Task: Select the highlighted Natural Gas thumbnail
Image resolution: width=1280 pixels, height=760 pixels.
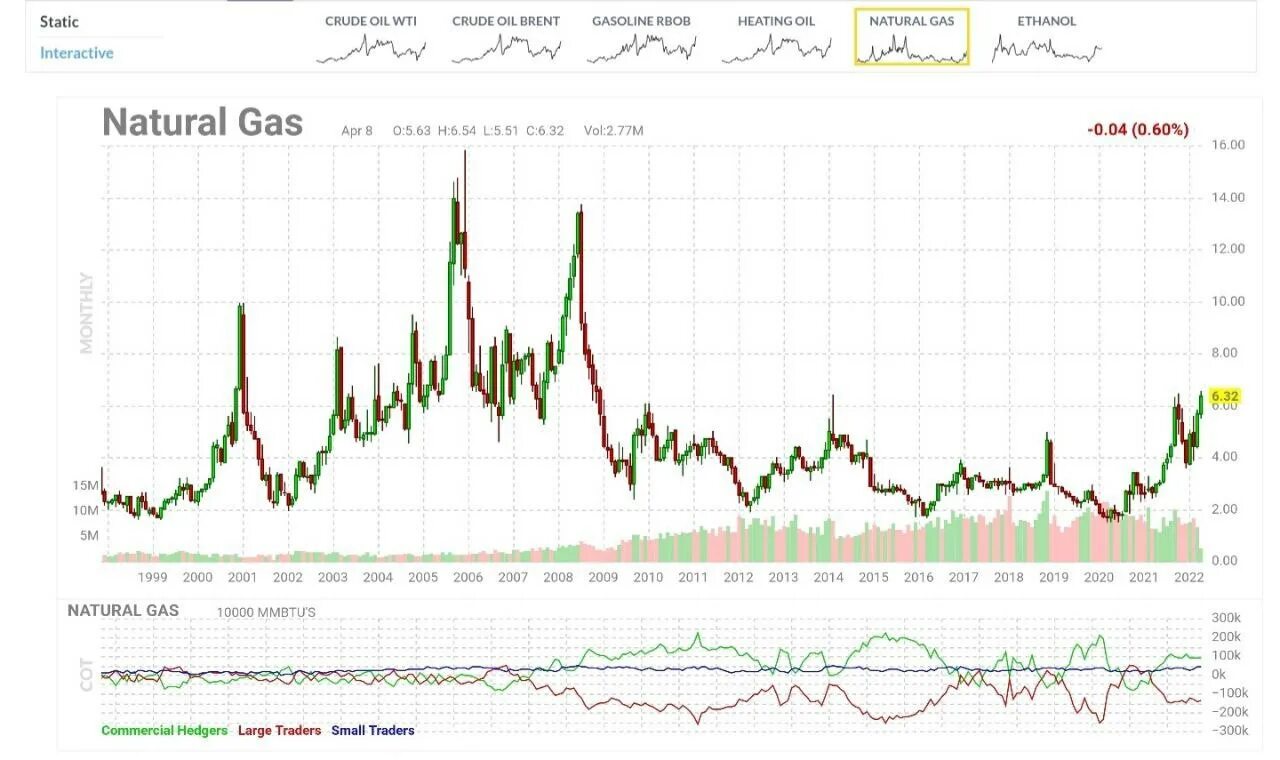Action: pos(912,38)
